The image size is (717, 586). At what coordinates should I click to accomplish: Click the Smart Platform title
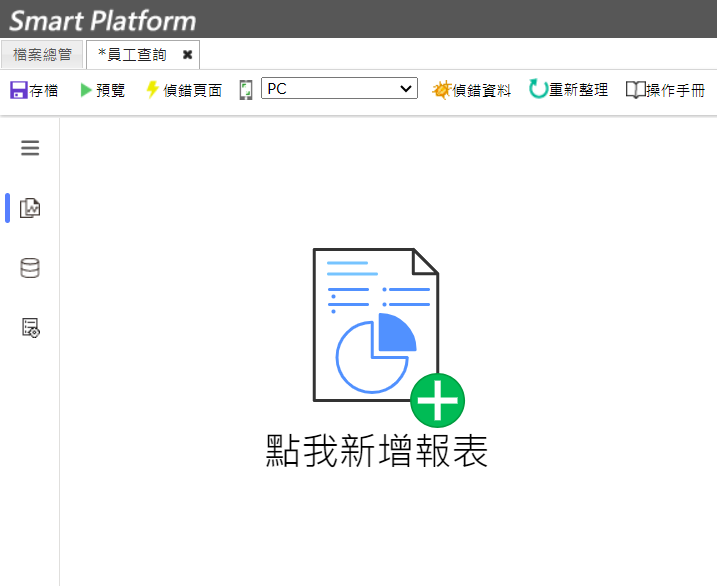(102, 21)
